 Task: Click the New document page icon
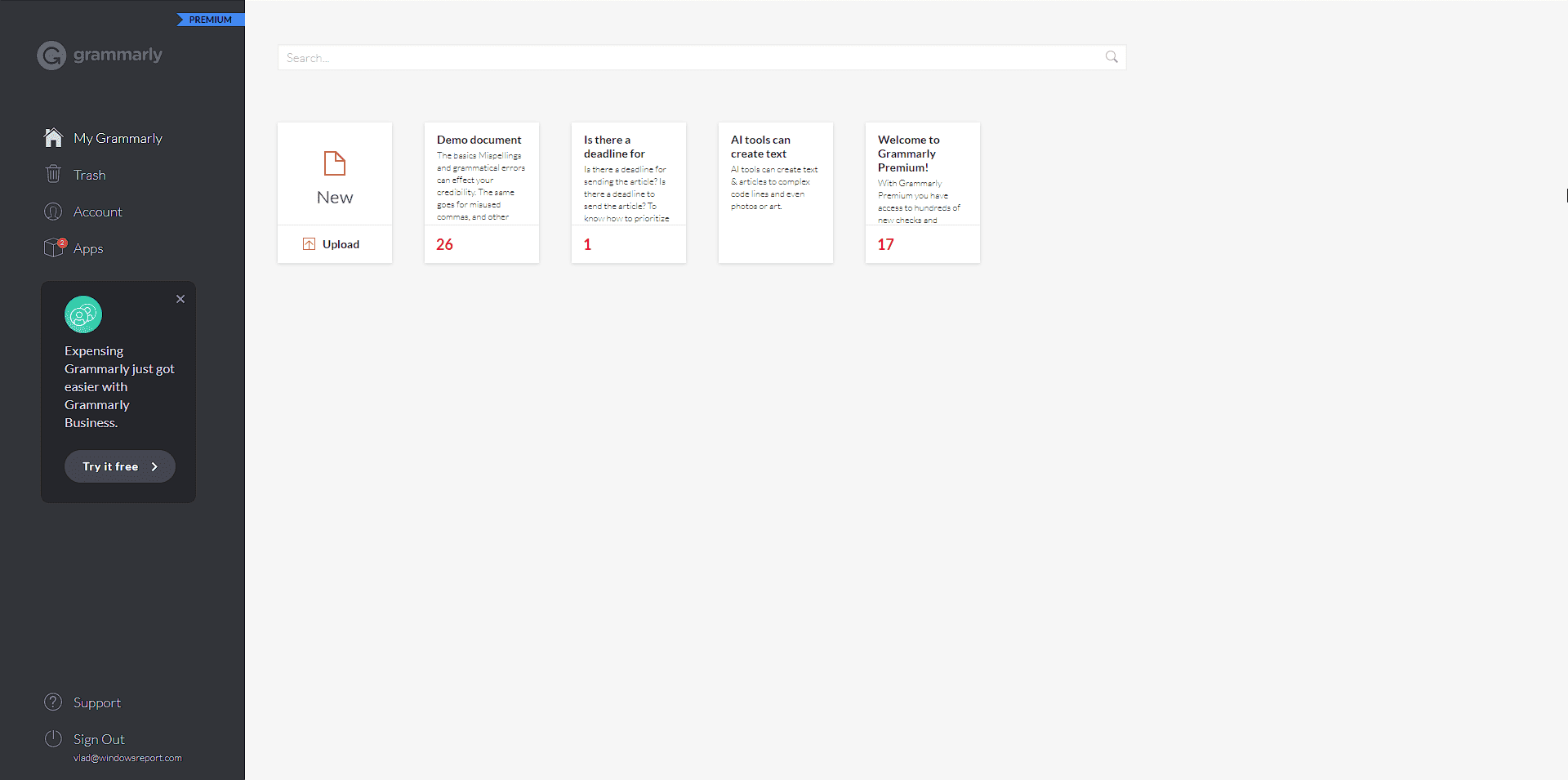[335, 163]
